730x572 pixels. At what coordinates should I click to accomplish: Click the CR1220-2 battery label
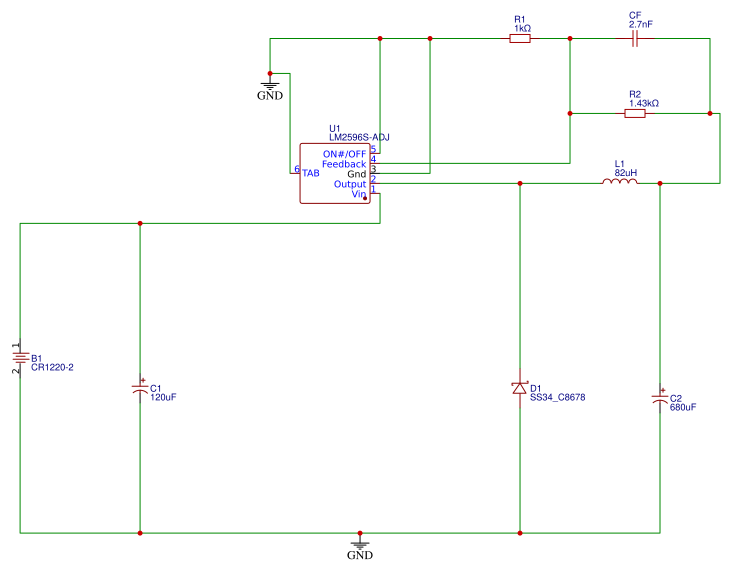pos(52,367)
